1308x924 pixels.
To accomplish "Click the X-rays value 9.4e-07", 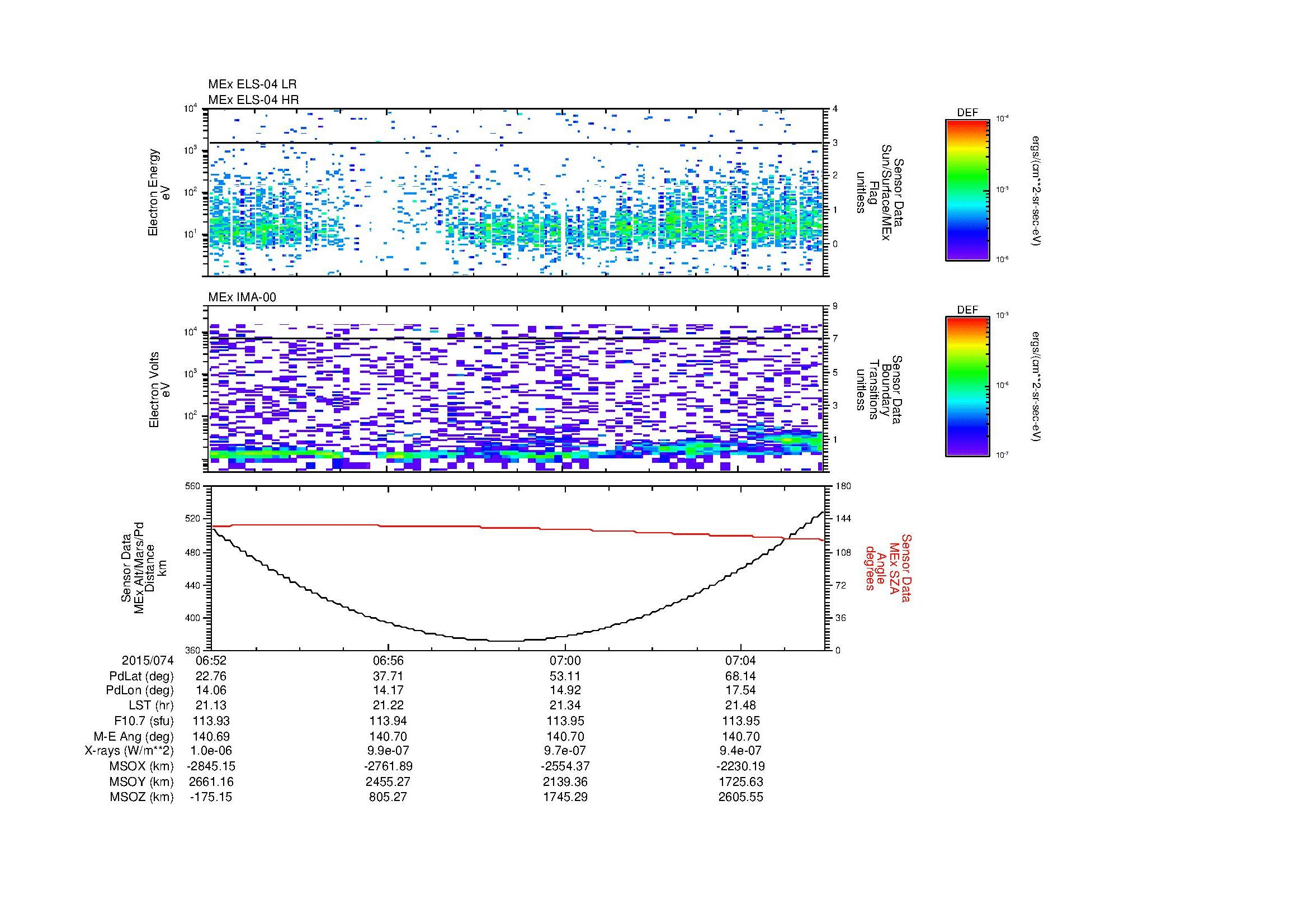I will pos(740,751).
